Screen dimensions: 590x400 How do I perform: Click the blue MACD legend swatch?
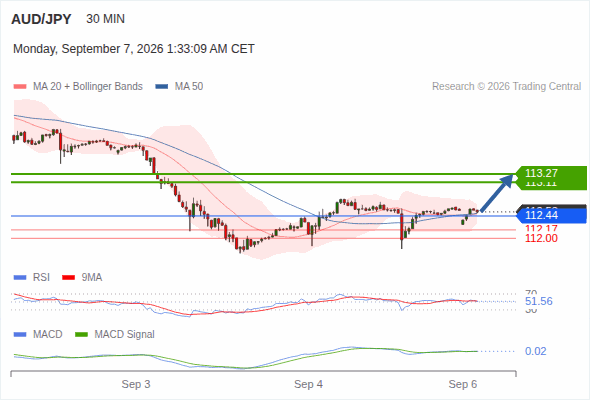pyautogui.click(x=20, y=335)
